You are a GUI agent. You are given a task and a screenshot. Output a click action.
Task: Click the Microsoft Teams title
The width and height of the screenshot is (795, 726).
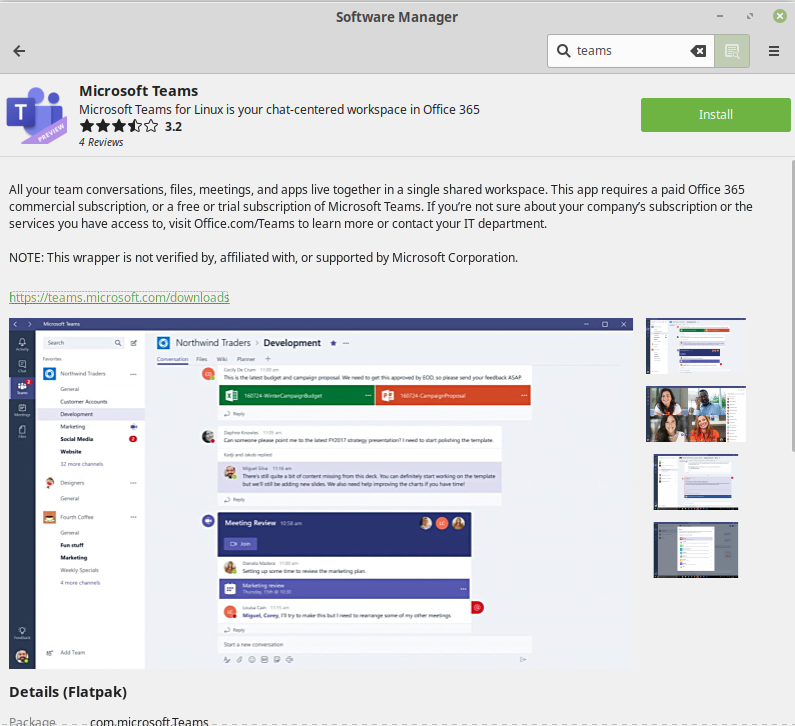click(138, 91)
